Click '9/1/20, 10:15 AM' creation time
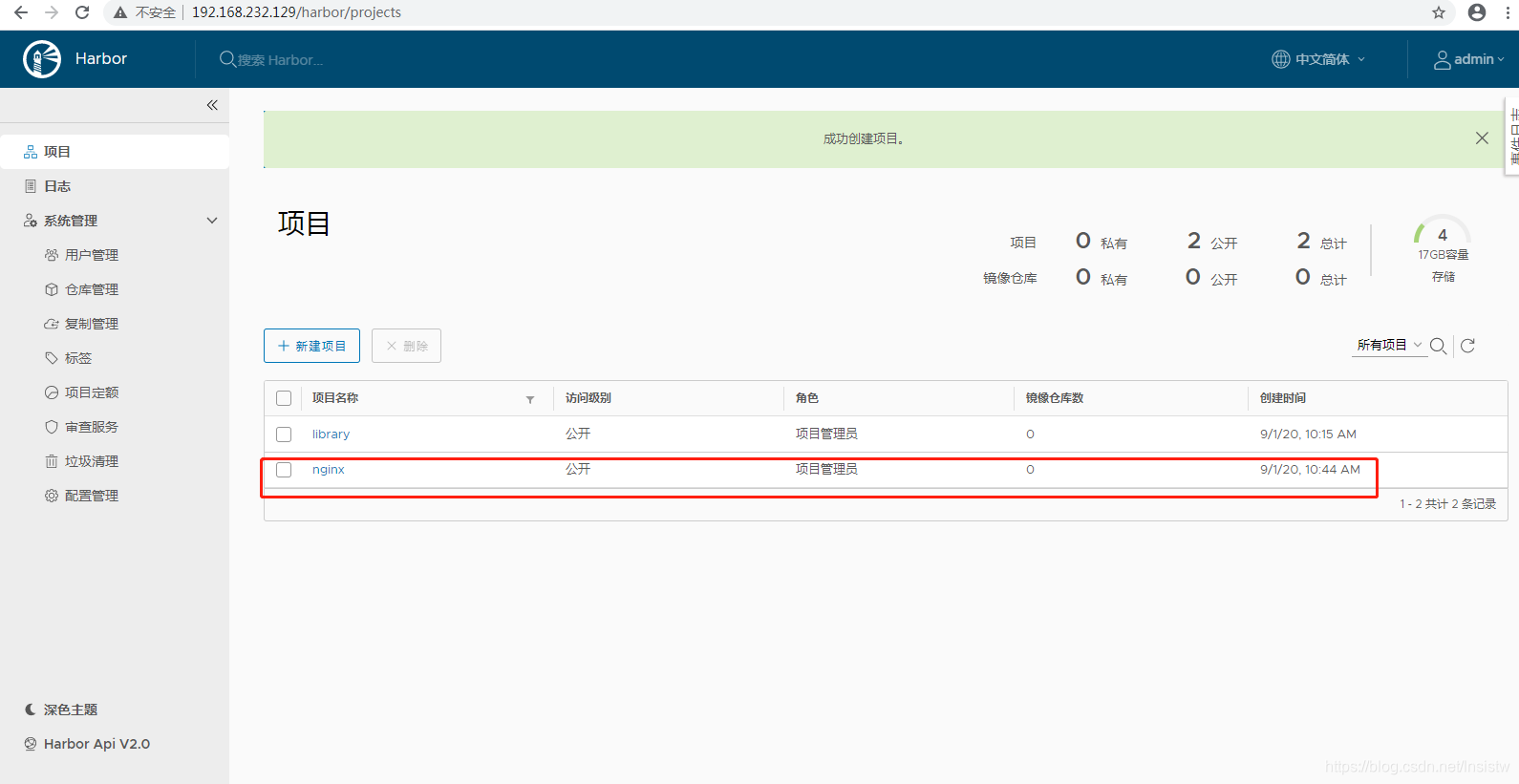Viewport: 1519px width, 784px height. coord(1308,434)
